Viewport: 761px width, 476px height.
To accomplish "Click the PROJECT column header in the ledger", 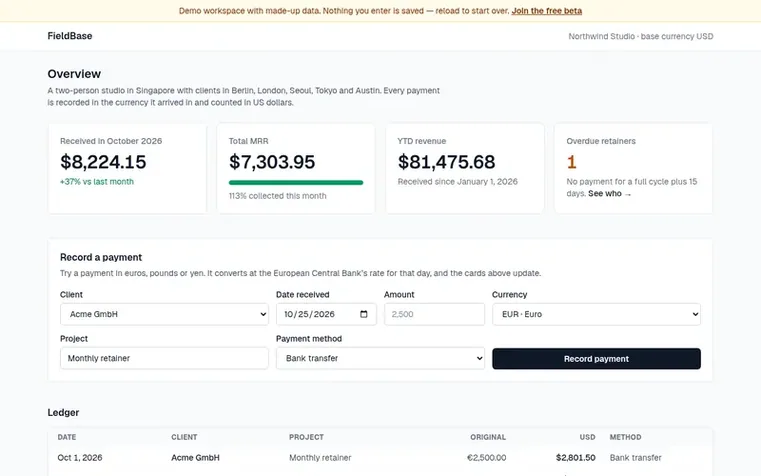I will coord(306,437).
